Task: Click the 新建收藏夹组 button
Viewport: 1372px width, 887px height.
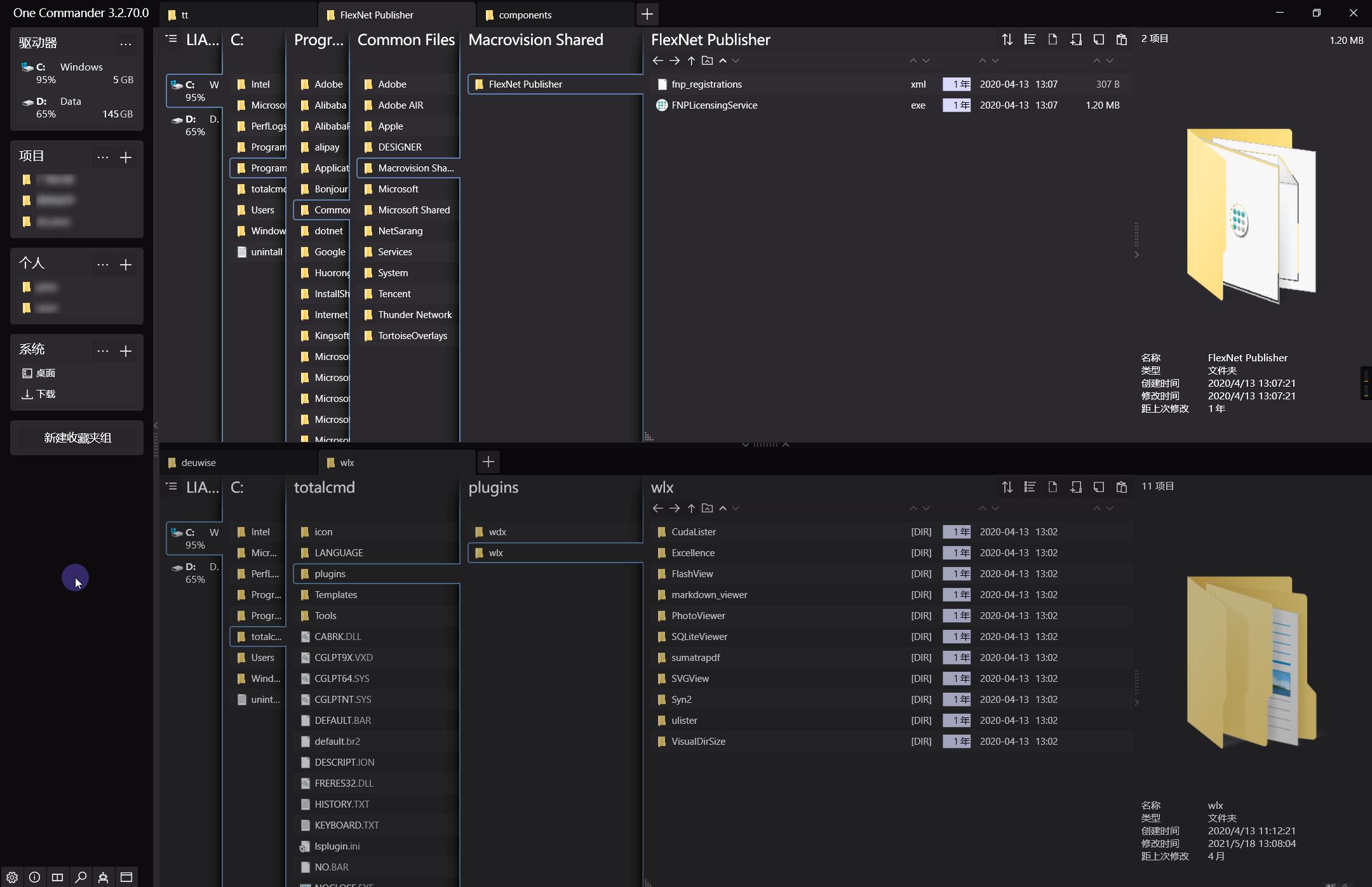Action: coord(77,437)
